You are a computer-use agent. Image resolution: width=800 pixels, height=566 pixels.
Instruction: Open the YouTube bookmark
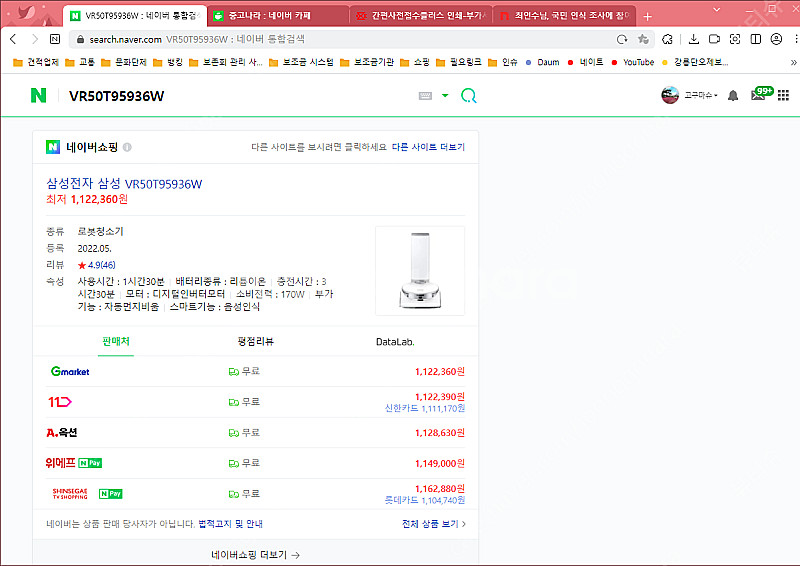(x=633, y=62)
